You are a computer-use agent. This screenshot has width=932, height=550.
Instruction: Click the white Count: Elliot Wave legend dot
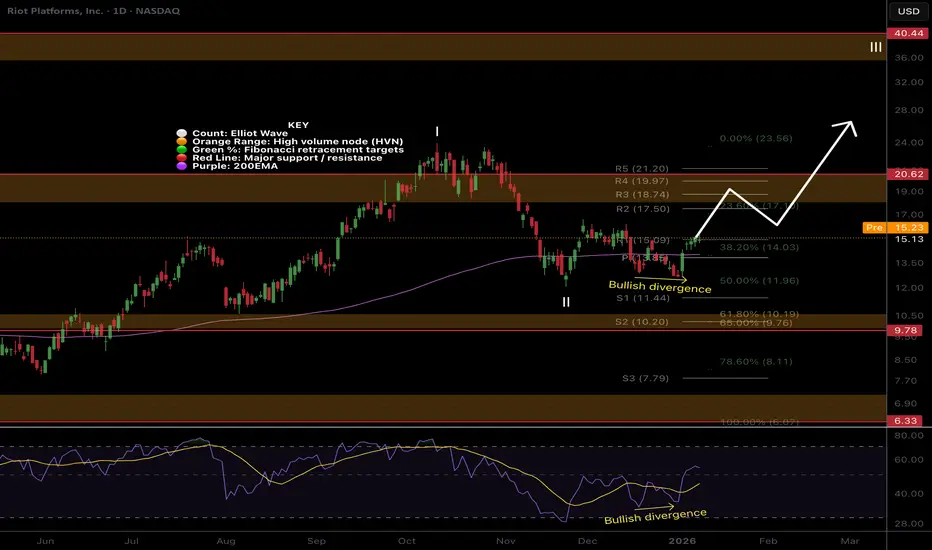pos(182,133)
